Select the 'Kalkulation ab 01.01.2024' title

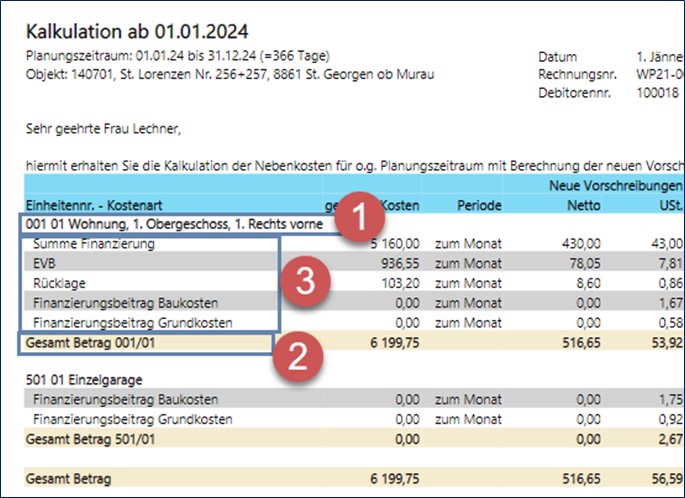click(x=136, y=35)
